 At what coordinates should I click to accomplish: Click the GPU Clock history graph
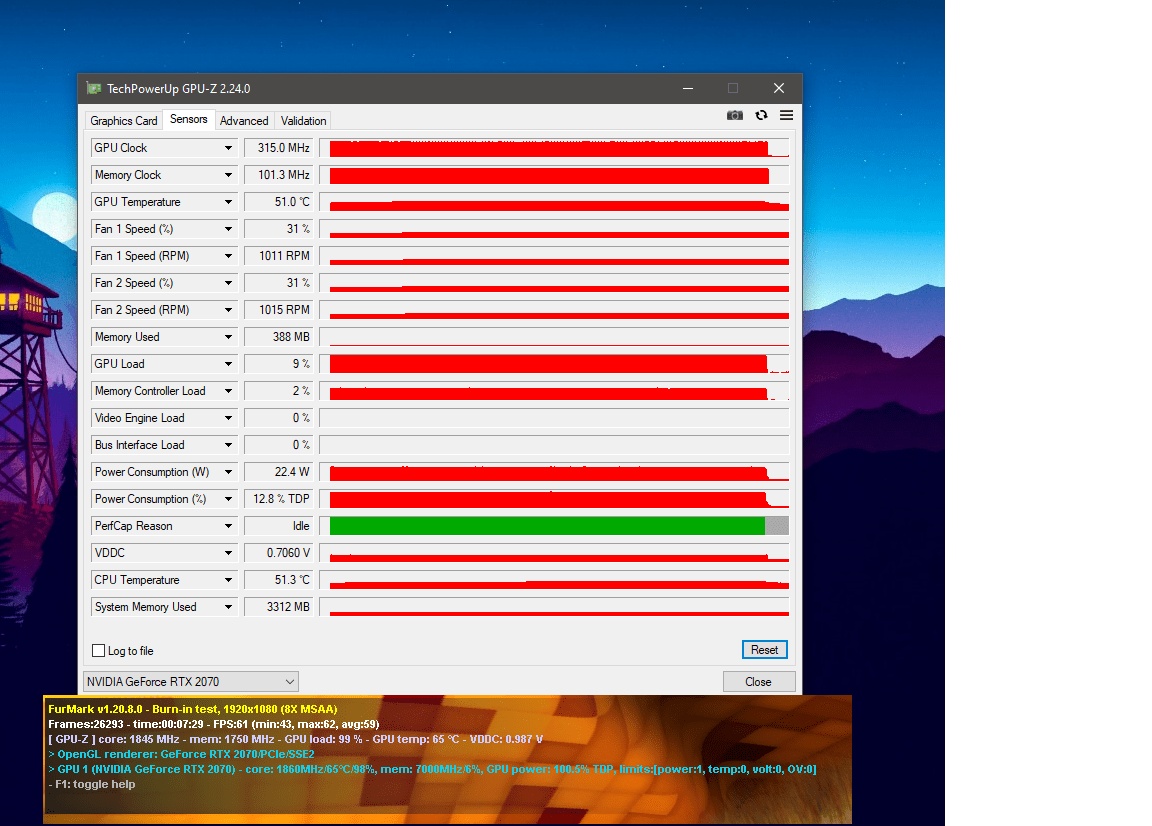(x=555, y=148)
